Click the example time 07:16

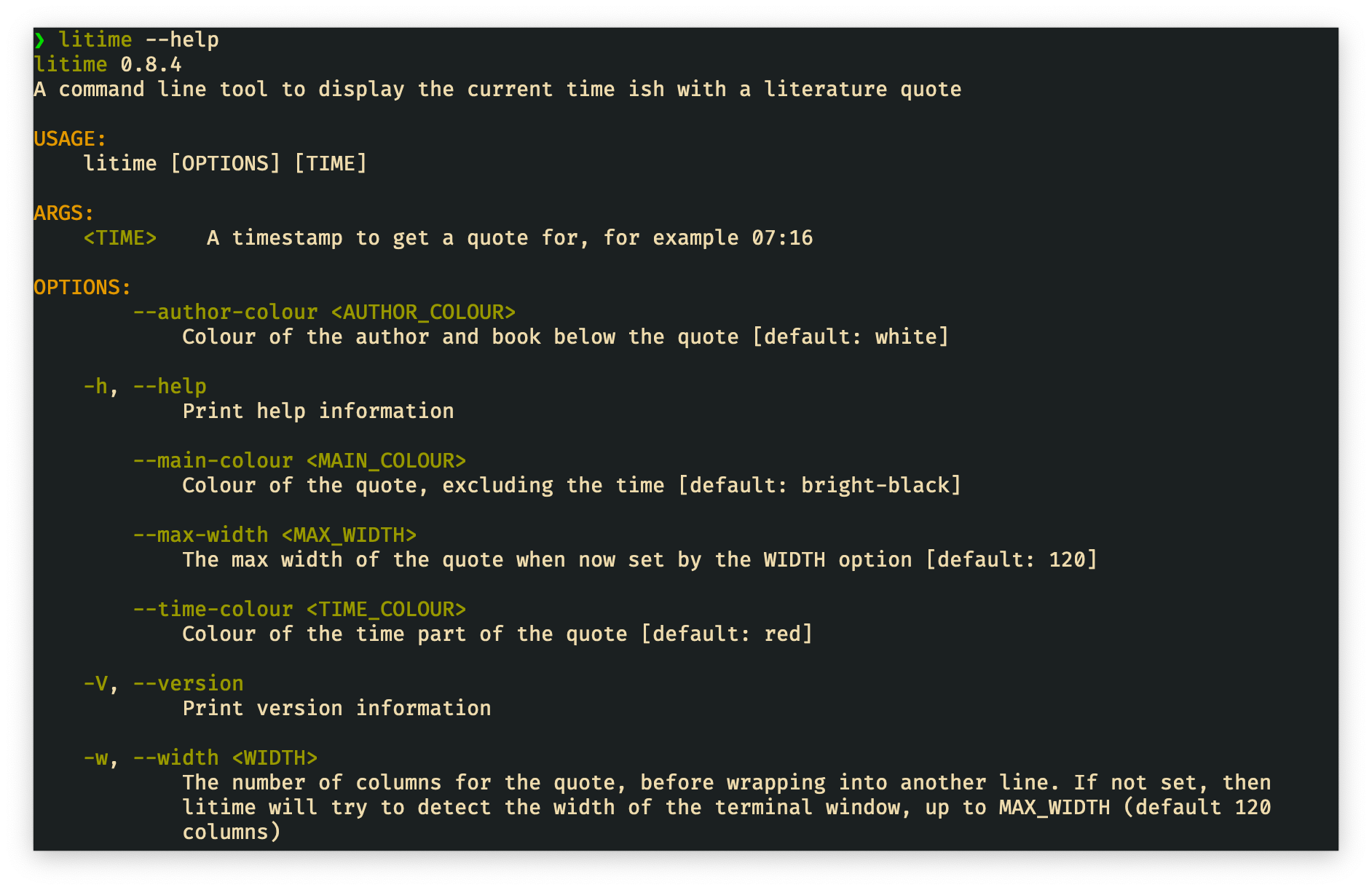(782, 238)
